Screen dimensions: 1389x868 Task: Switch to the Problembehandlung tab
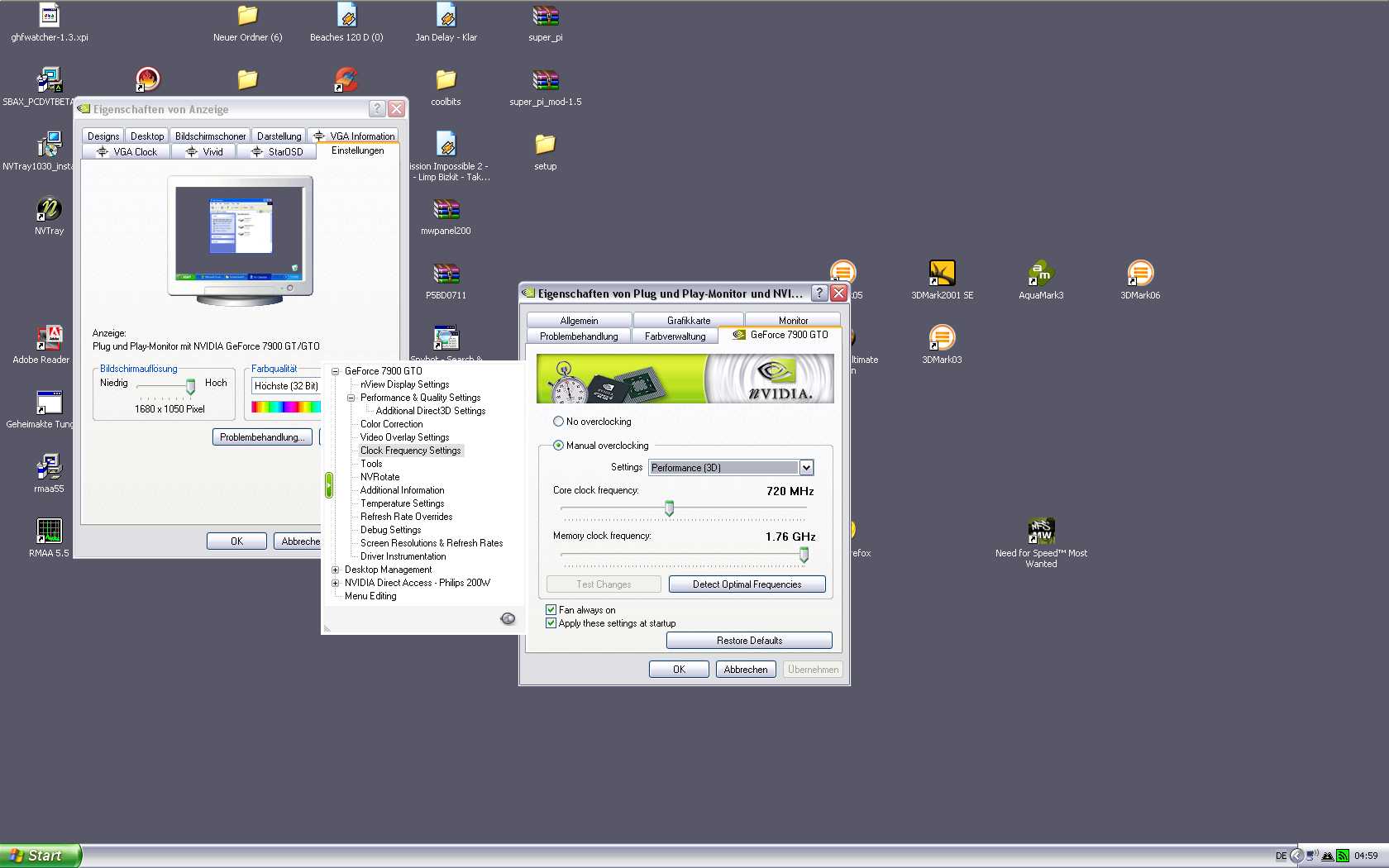pyautogui.click(x=579, y=336)
